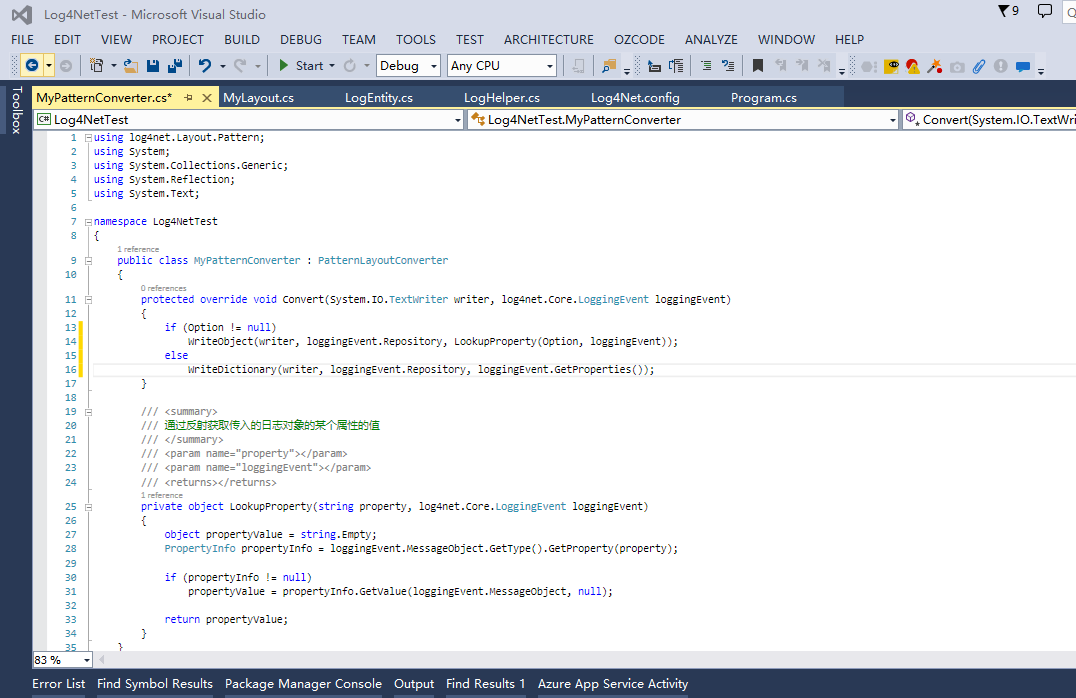This screenshot has width=1076, height=698.
Task: Open the Any CPU platform dropdown
Action: (502, 66)
